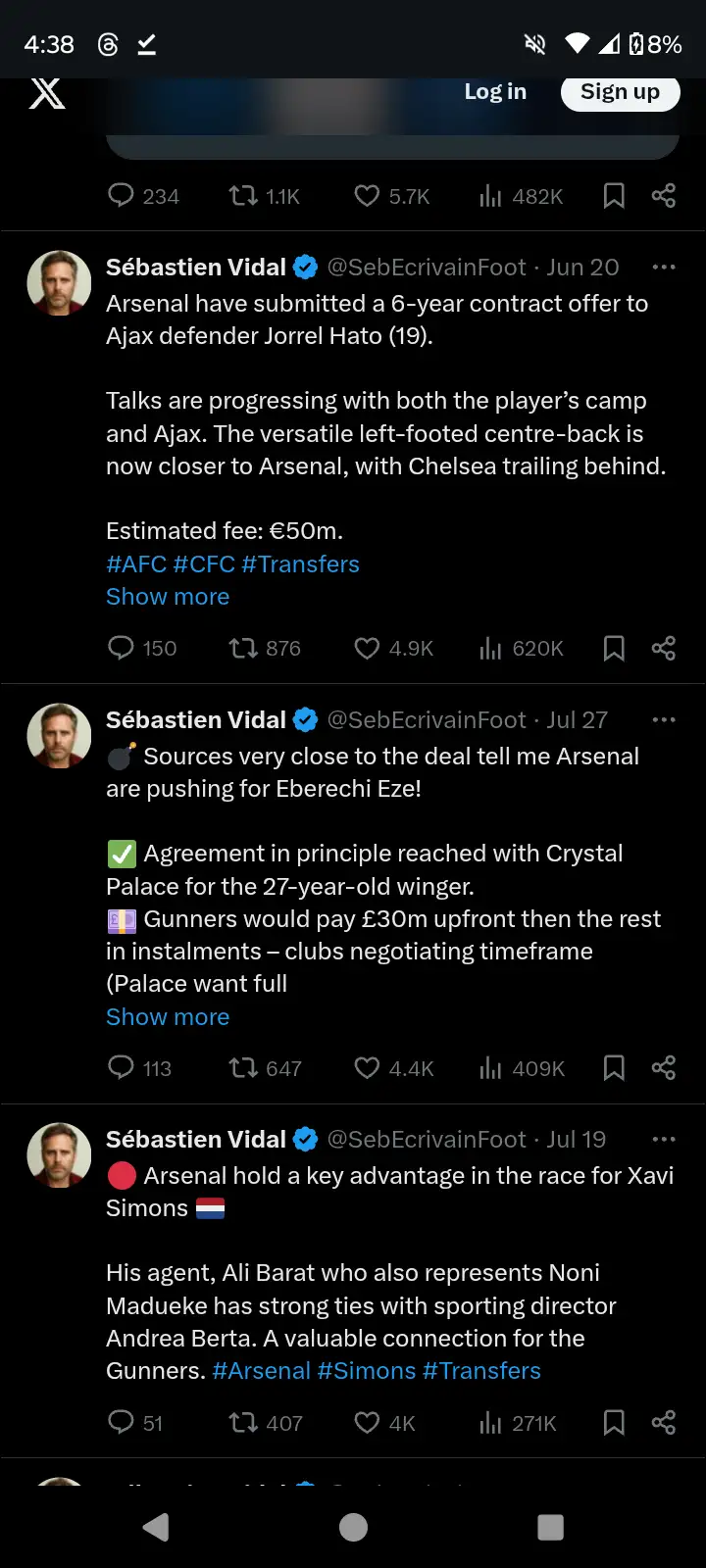Open the #Simons hashtag link
This screenshot has width=706, height=1568.
click(x=367, y=1371)
